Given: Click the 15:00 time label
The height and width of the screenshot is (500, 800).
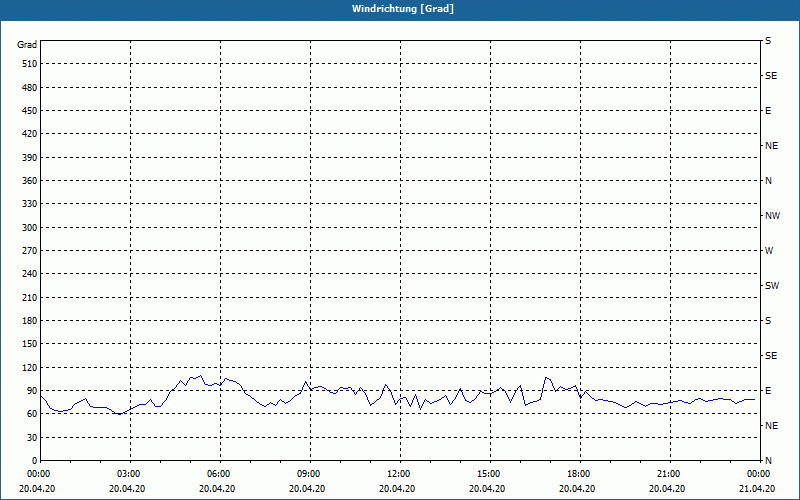Looking at the screenshot, I should pyautogui.click(x=489, y=474).
